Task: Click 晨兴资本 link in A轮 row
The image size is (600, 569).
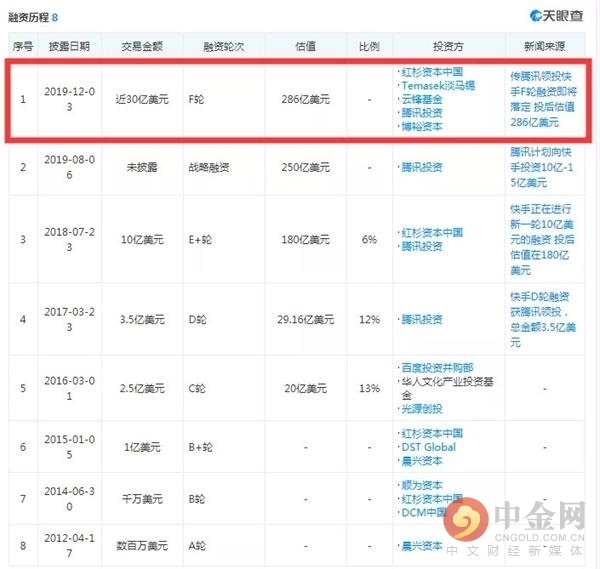Action: (x=422, y=546)
